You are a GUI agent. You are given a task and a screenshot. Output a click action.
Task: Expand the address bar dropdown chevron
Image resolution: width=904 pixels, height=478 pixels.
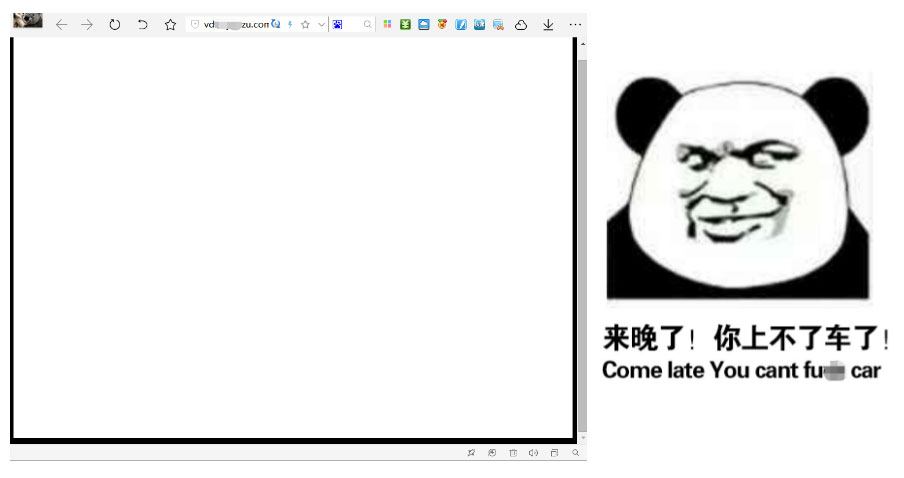point(321,24)
